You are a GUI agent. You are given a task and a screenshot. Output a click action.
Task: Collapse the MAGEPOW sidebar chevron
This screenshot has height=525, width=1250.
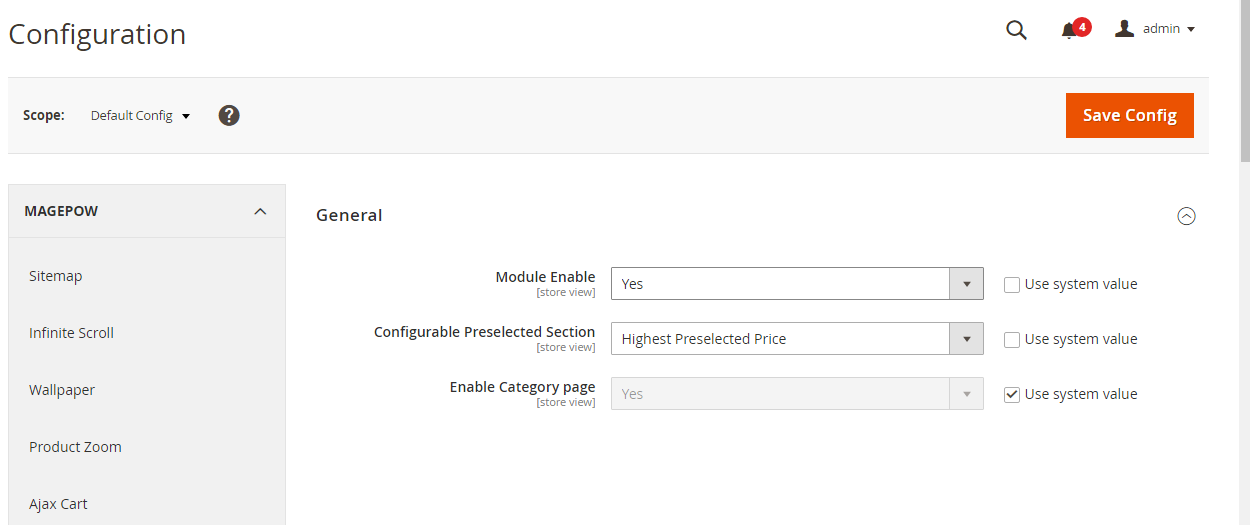[x=260, y=211]
